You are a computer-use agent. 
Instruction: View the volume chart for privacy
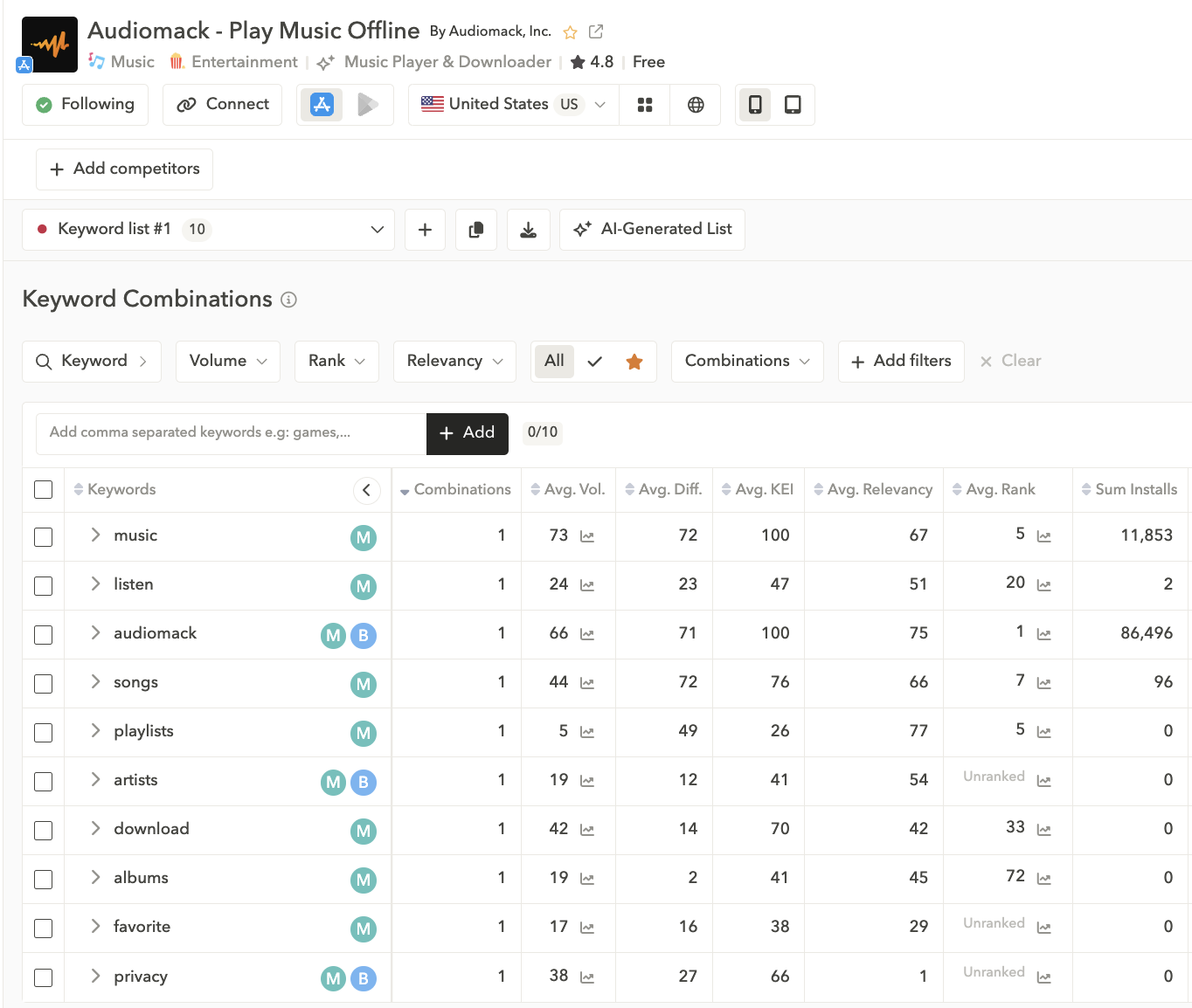pyautogui.click(x=587, y=977)
